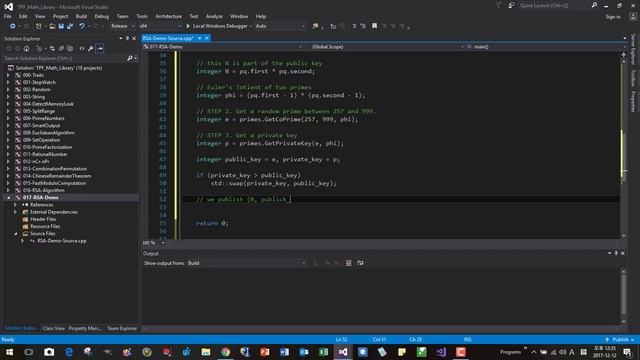Open Properties wrench icon in Solution Explorer
This screenshot has width=640, height=360.
pos(91,49)
